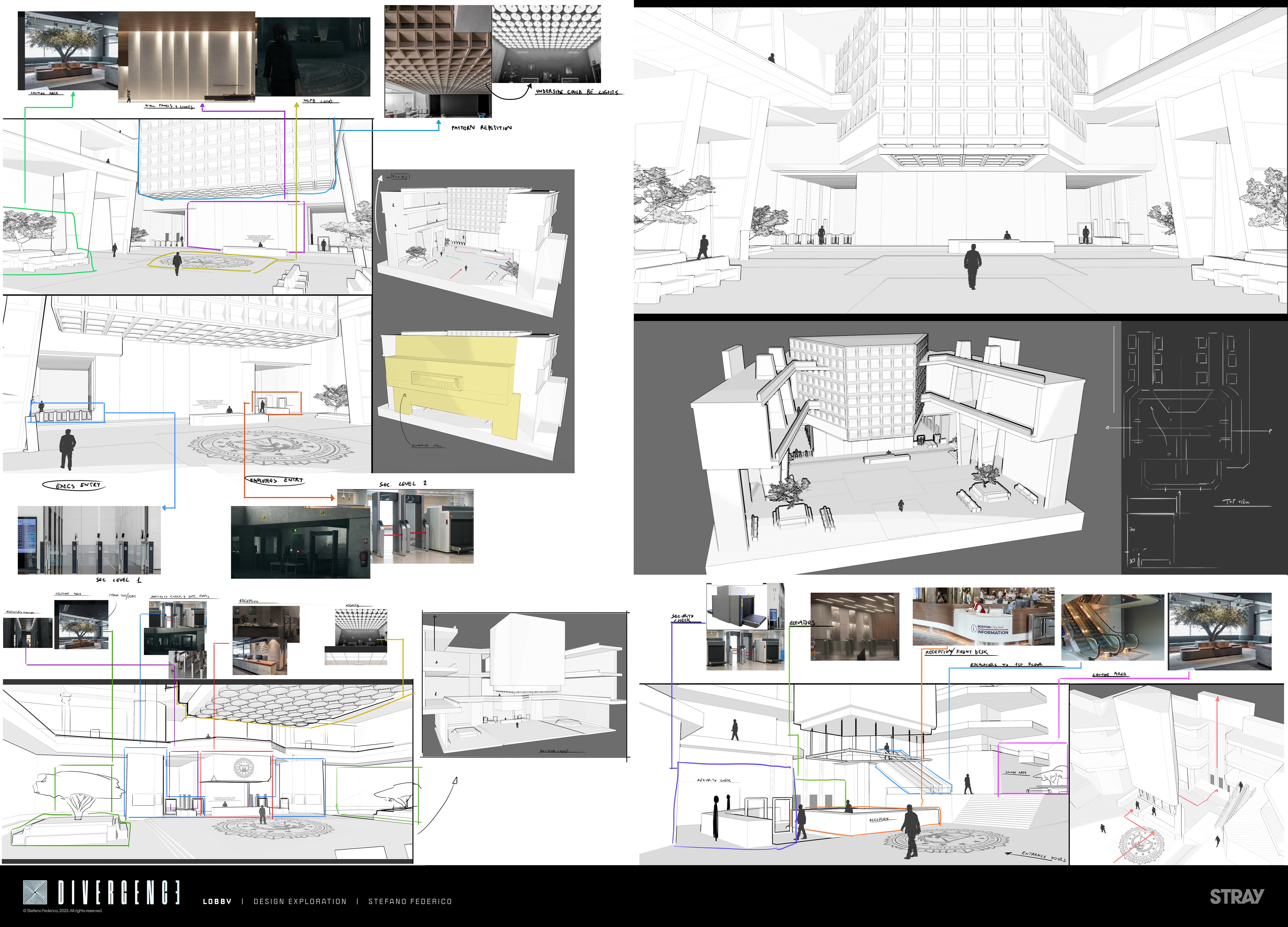Open the large circular ceiling lights photo
1288x927 pixels.
point(546,44)
